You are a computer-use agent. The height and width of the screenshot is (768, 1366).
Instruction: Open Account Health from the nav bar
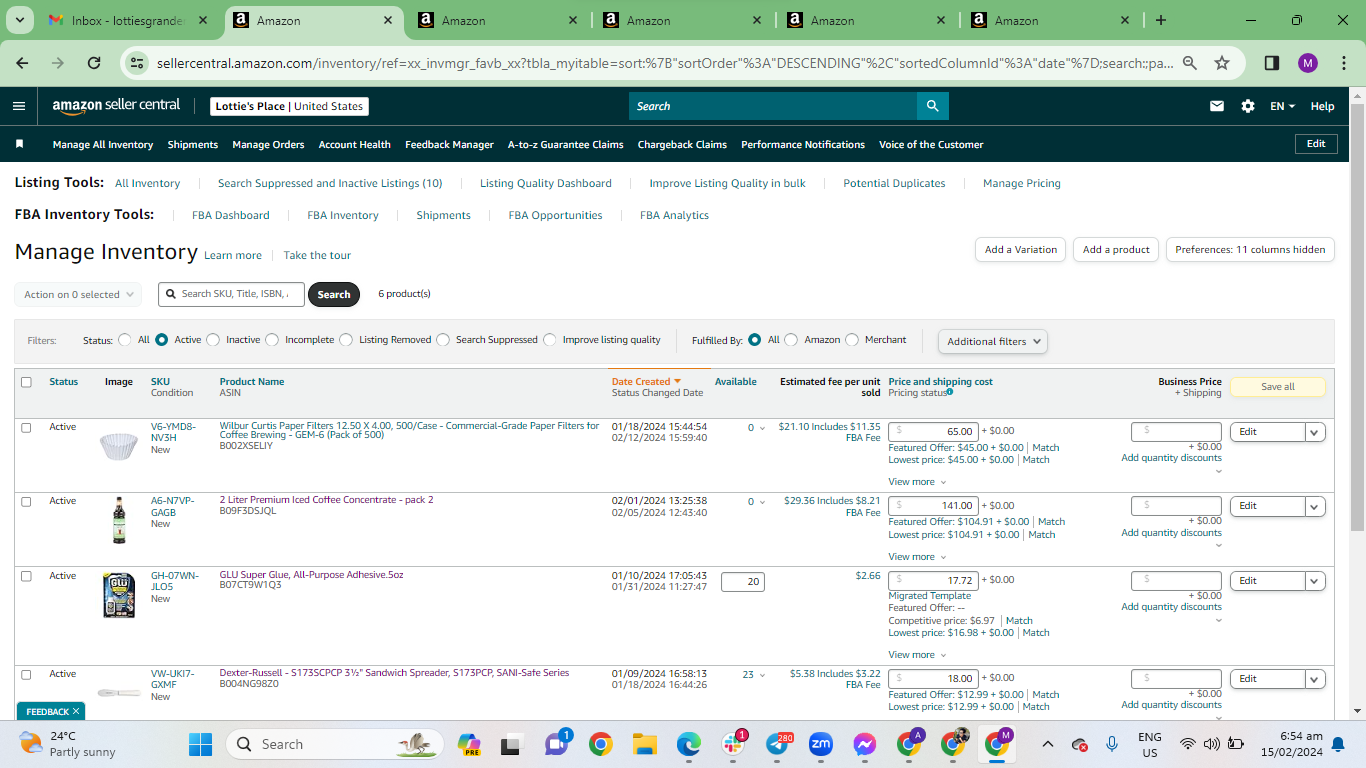click(355, 145)
